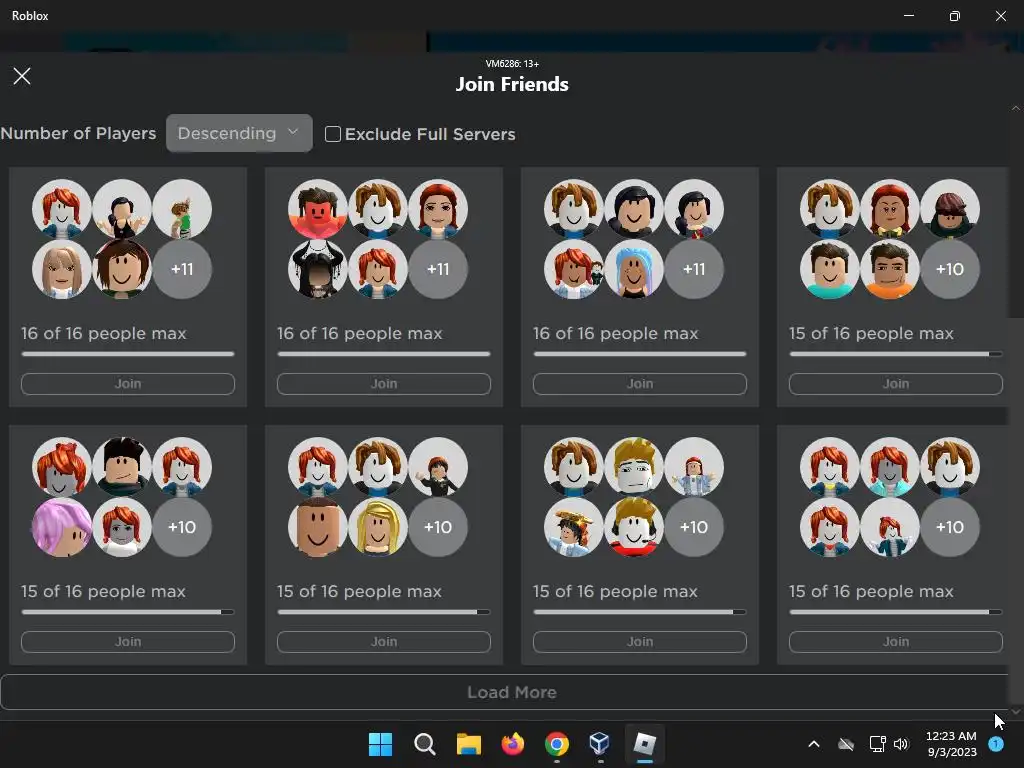Switch to VirtualBox in the taskbar
Image resolution: width=1024 pixels, height=768 pixels.
(600, 744)
